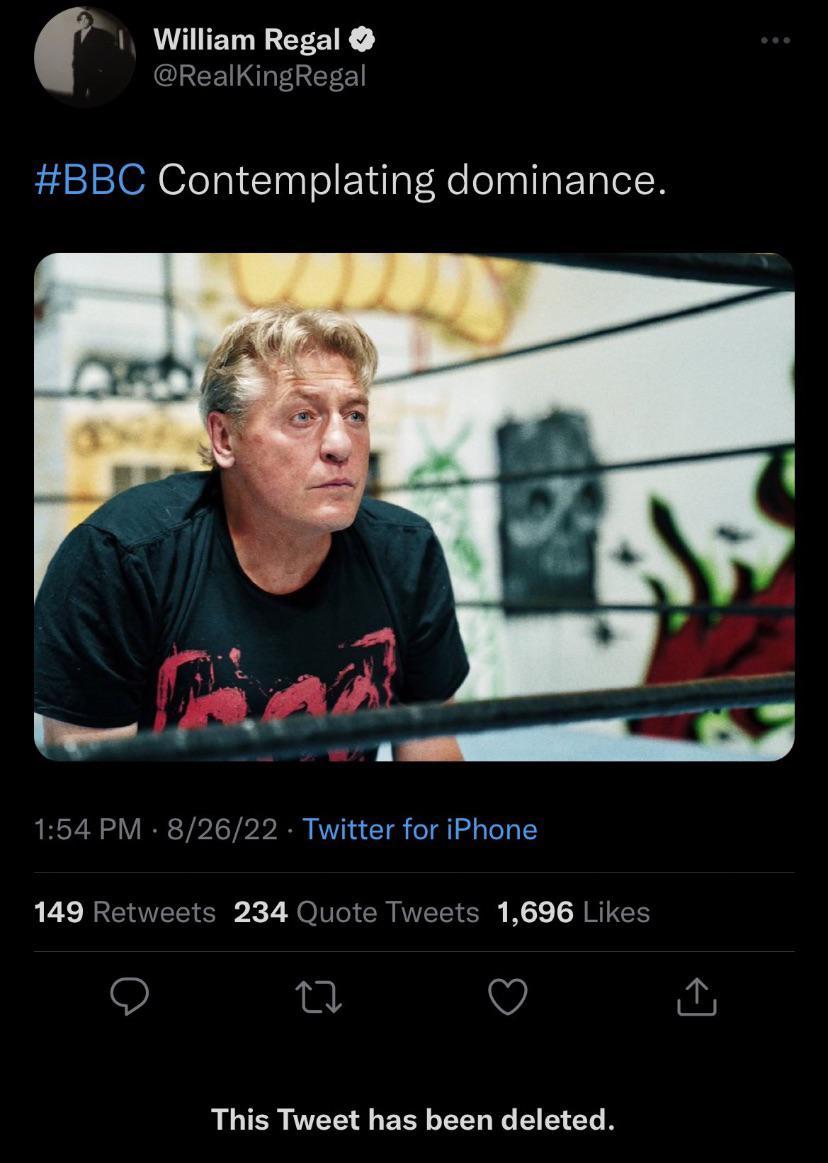The image size is (828, 1163).
Task: Tap the reply speech bubble icon
Action: click(x=130, y=996)
